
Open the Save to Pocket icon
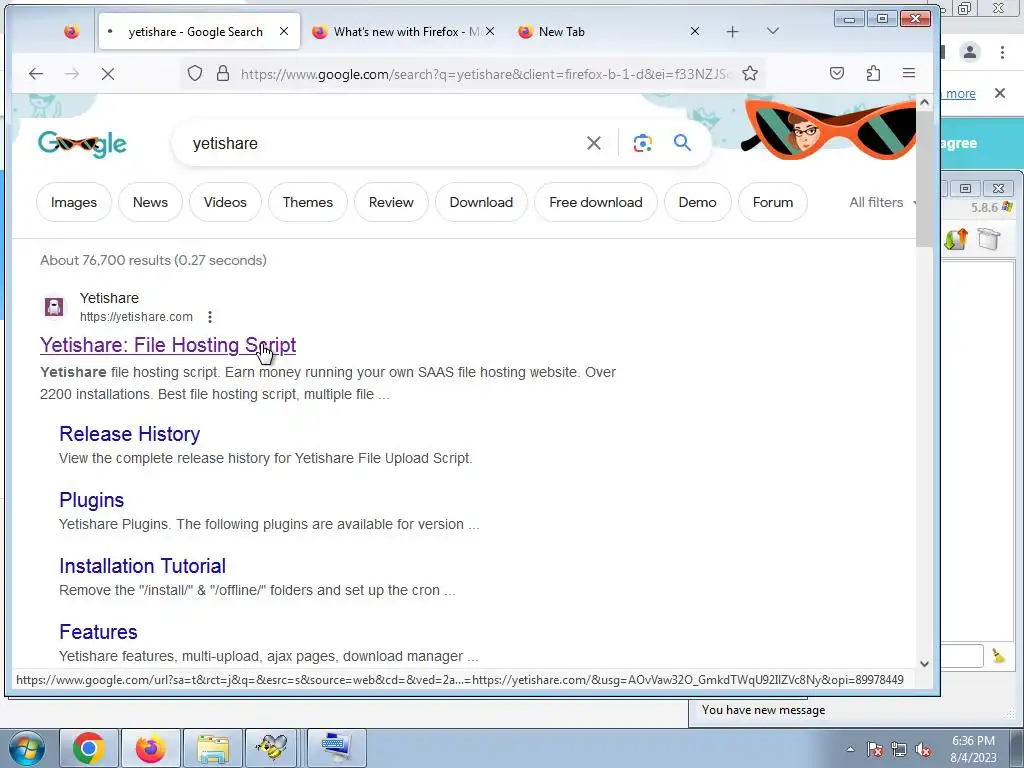837,73
